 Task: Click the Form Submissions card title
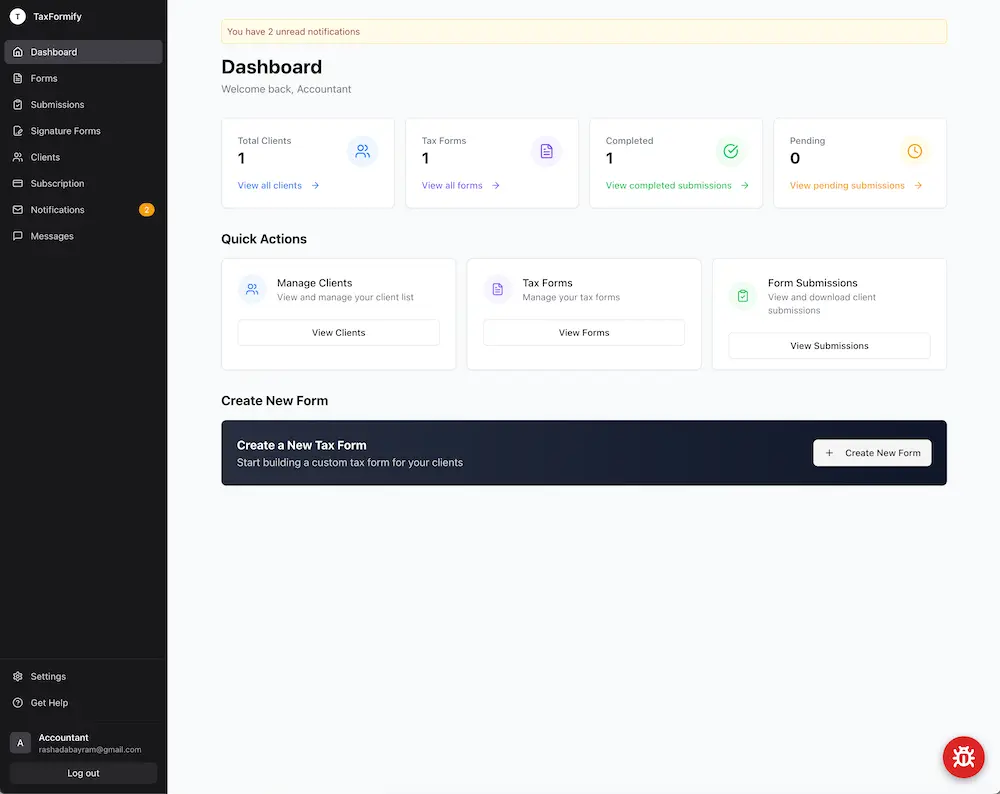point(812,283)
